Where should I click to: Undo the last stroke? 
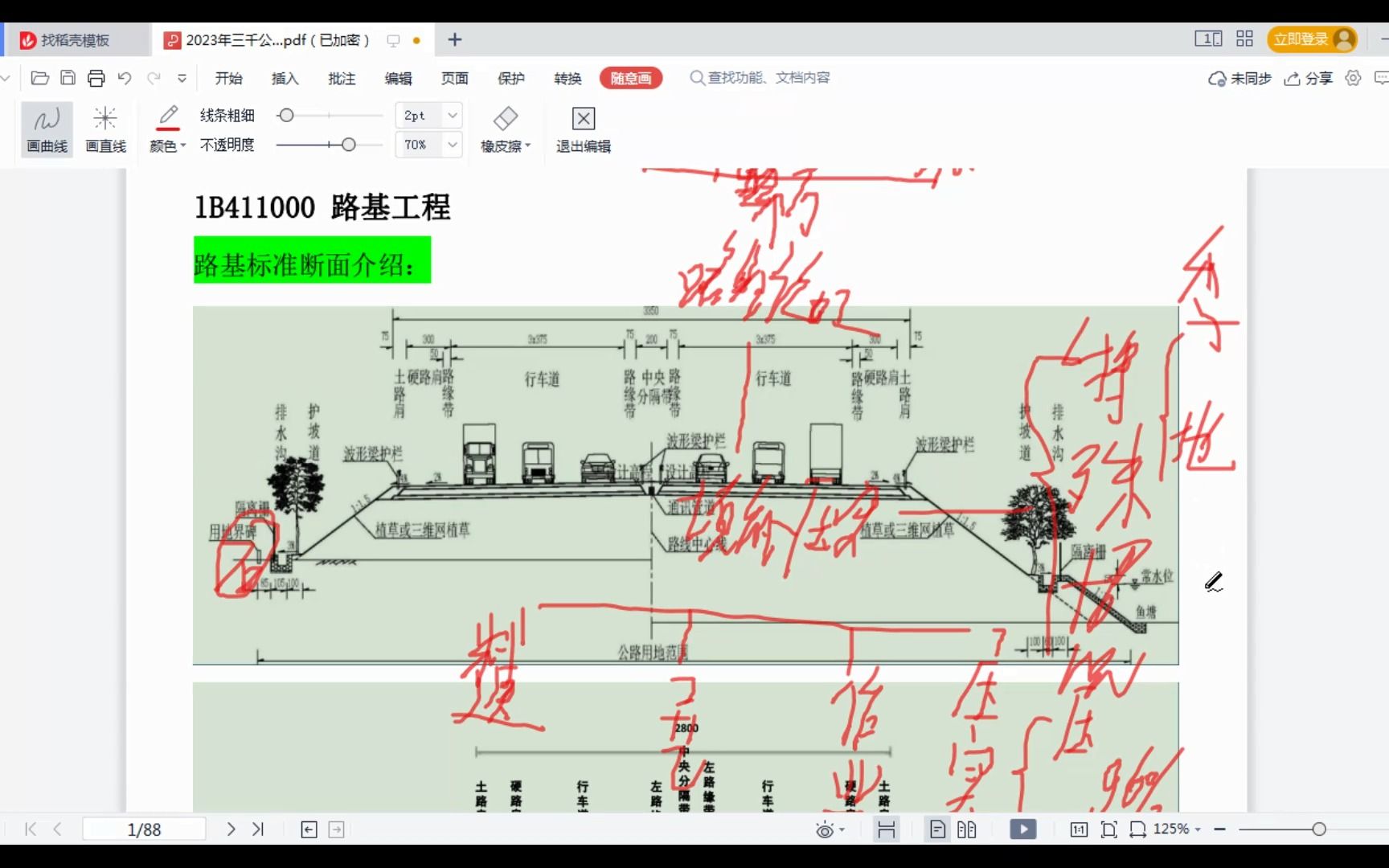click(125, 78)
